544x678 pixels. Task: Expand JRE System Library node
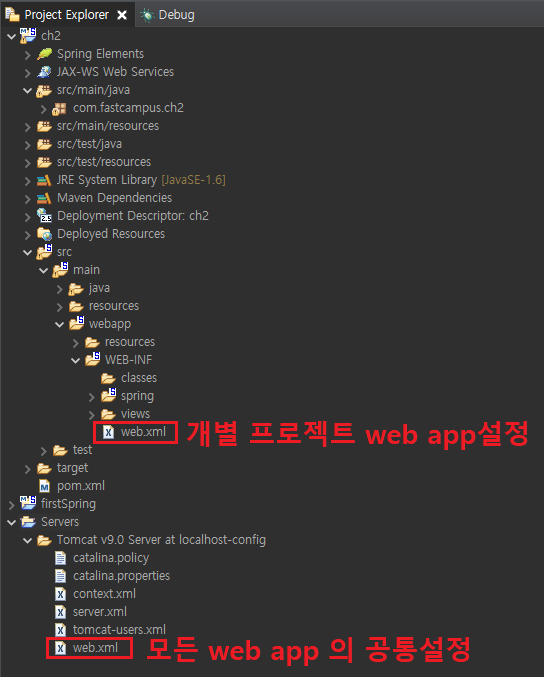pyautogui.click(x=28, y=181)
